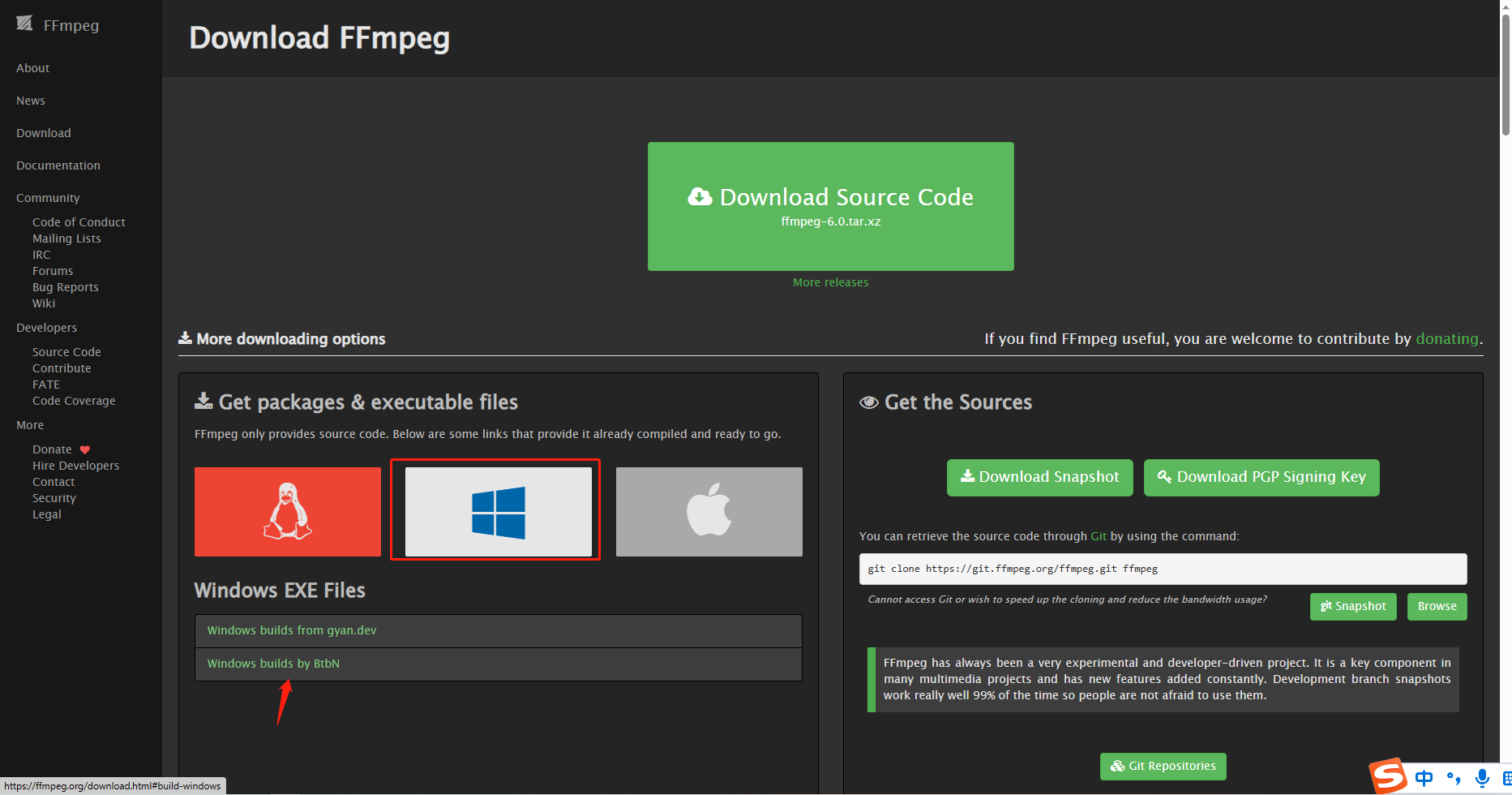Image resolution: width=1512 pixels, height=795 pixels.
Task: Open the Donate sidebar link
Action: 52,449
